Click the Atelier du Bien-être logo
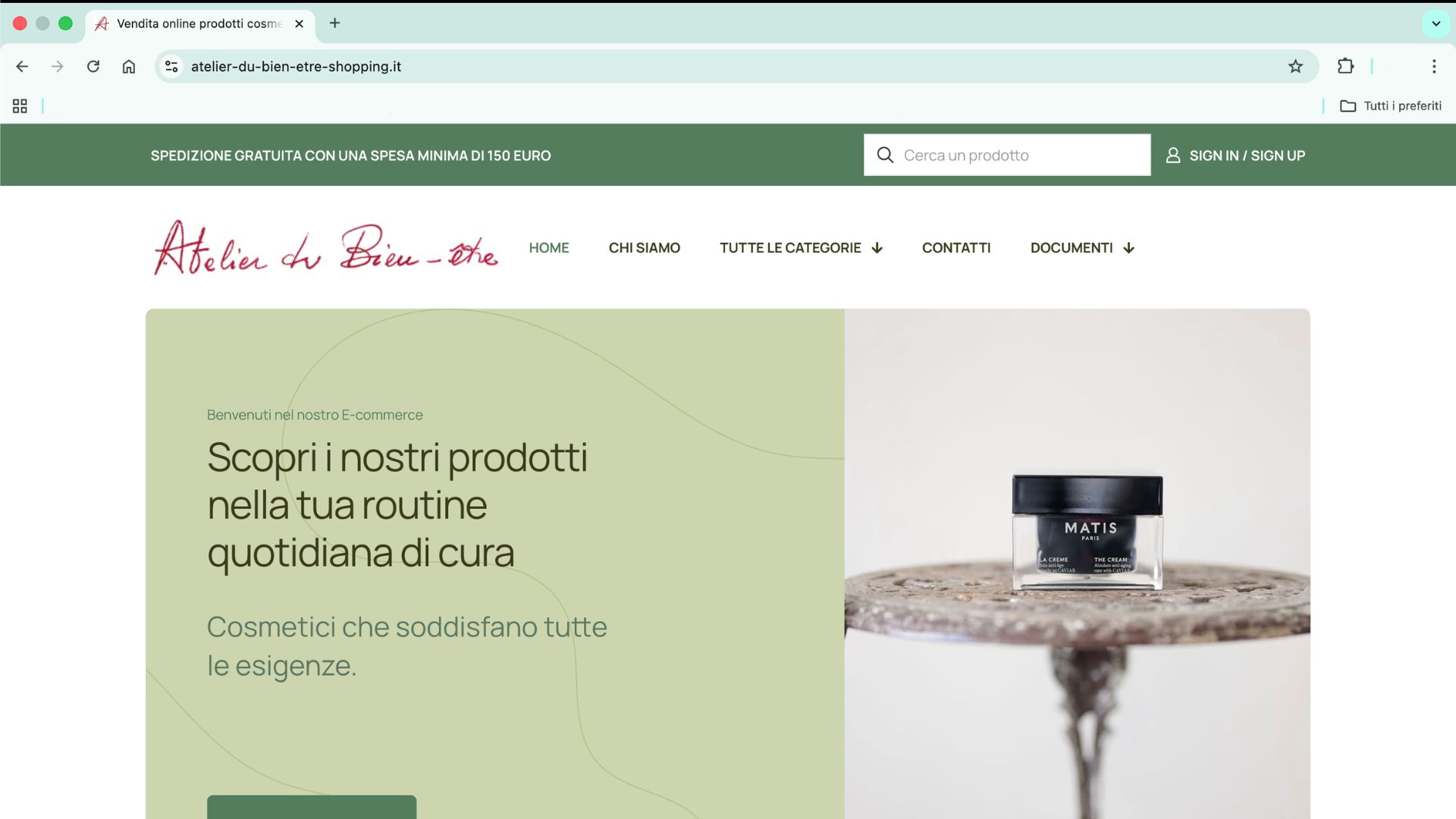Screen dimensions: 1456x819 click(326, 248)
